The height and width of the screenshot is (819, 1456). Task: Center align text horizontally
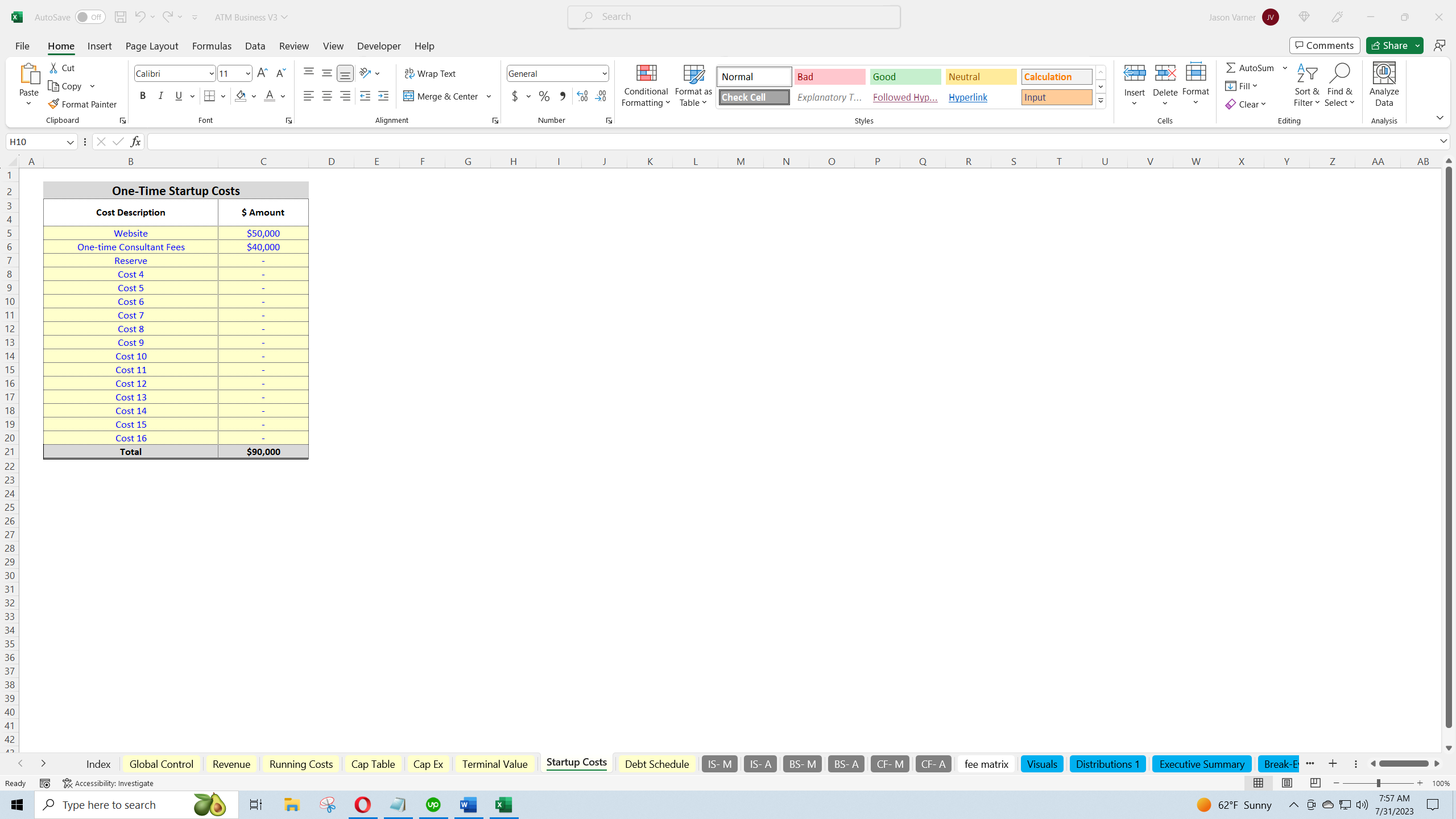327,96
